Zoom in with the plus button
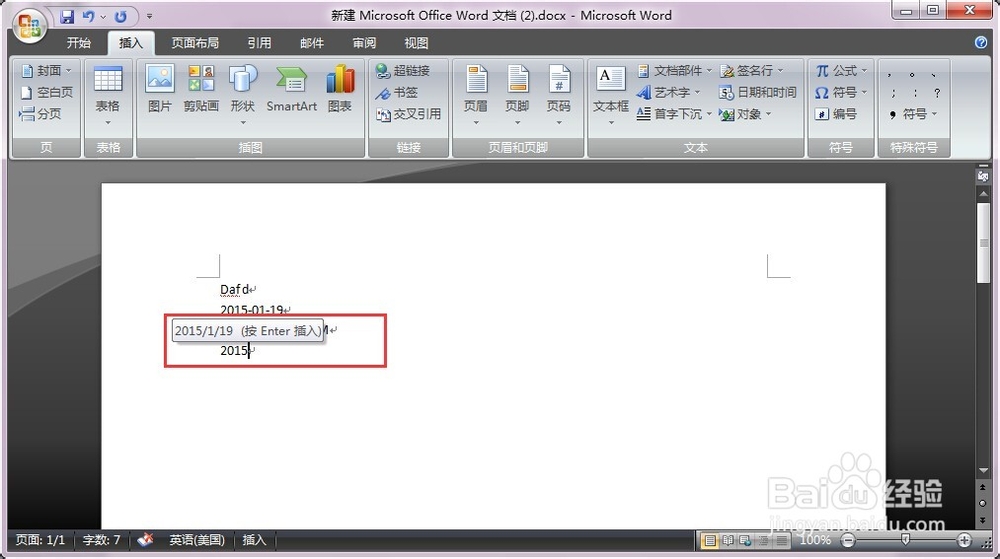The width and height of the screenshot is (1000, 559). pyautogui.click(x=964, y=541)
